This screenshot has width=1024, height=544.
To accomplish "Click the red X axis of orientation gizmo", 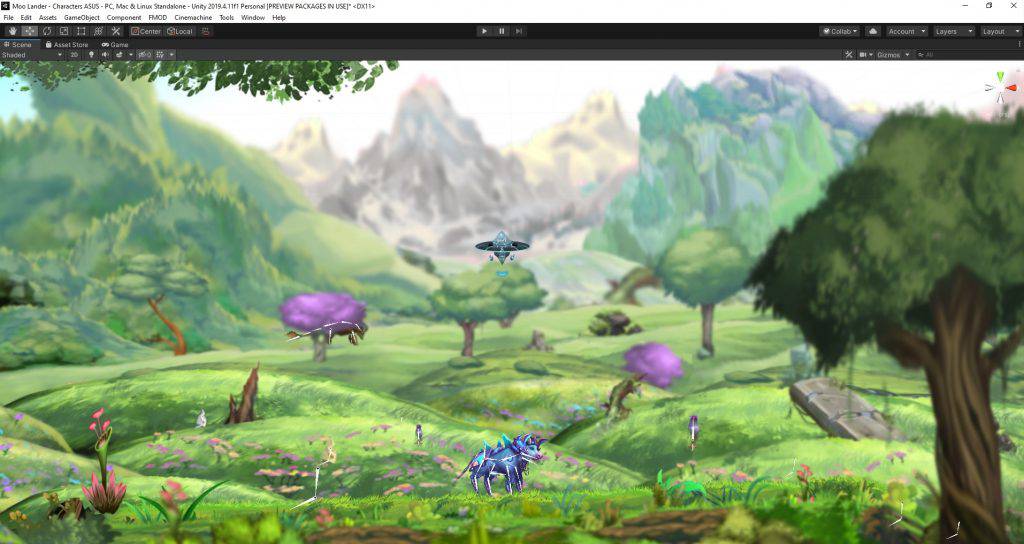I will [1011, 88].
